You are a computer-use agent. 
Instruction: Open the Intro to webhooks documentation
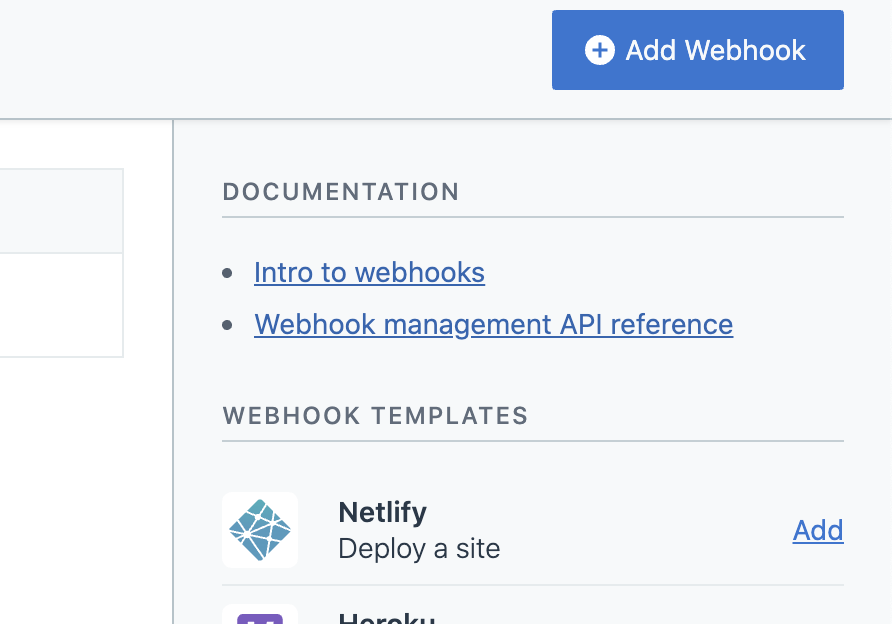point(369,272)
